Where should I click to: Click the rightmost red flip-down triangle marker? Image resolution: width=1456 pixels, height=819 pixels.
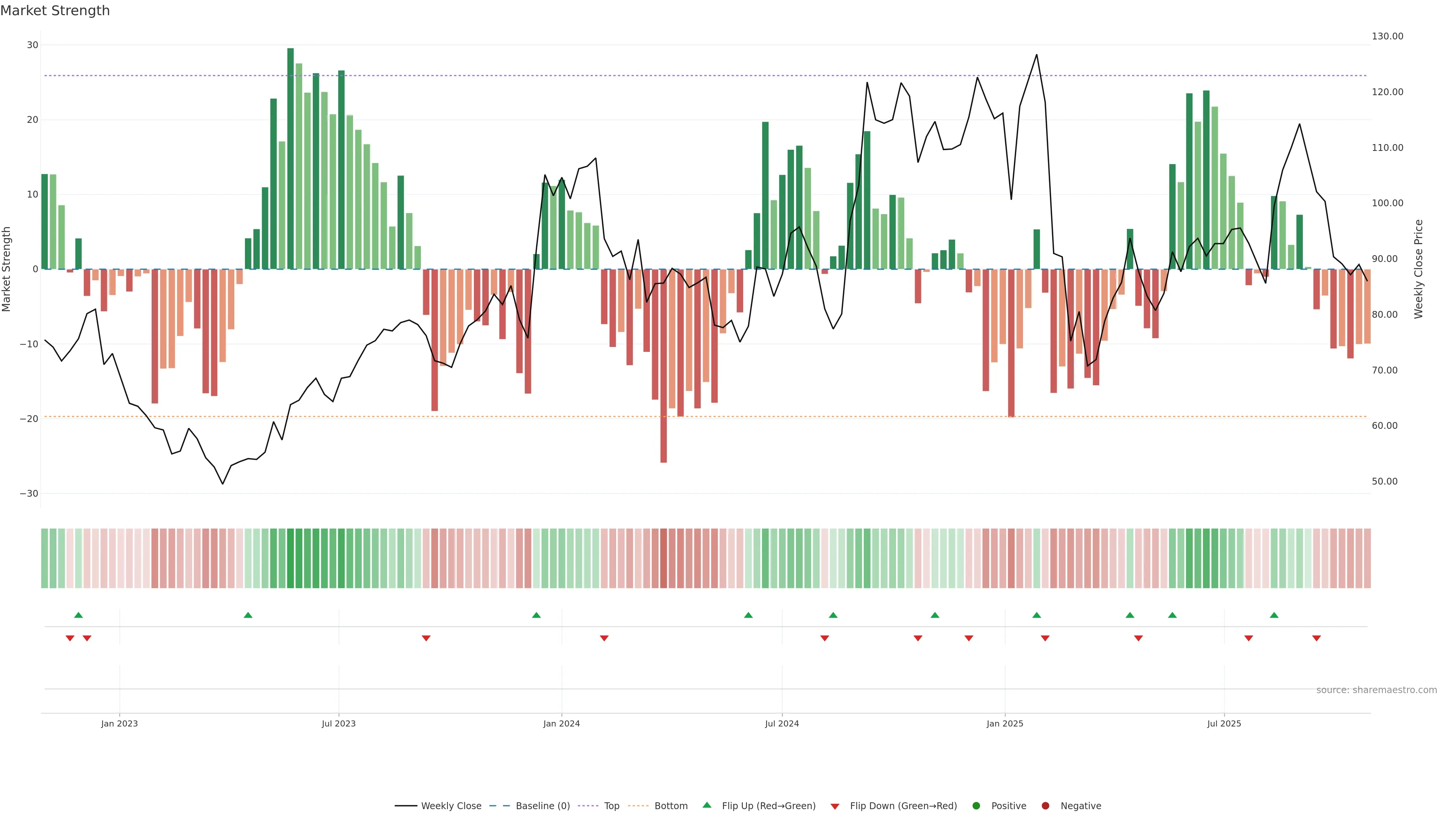(1316, 638)
